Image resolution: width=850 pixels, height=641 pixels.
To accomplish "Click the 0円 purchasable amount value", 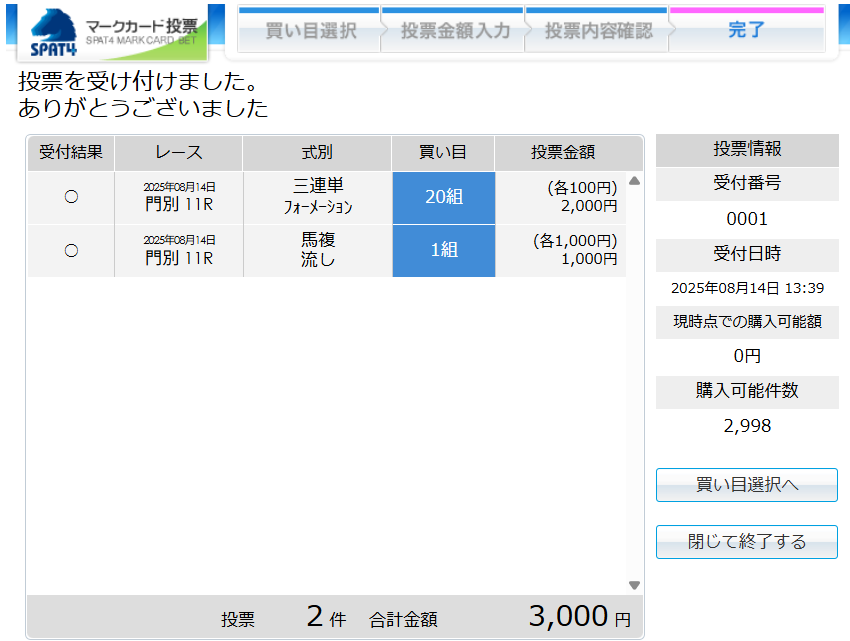I will [747, 356].
